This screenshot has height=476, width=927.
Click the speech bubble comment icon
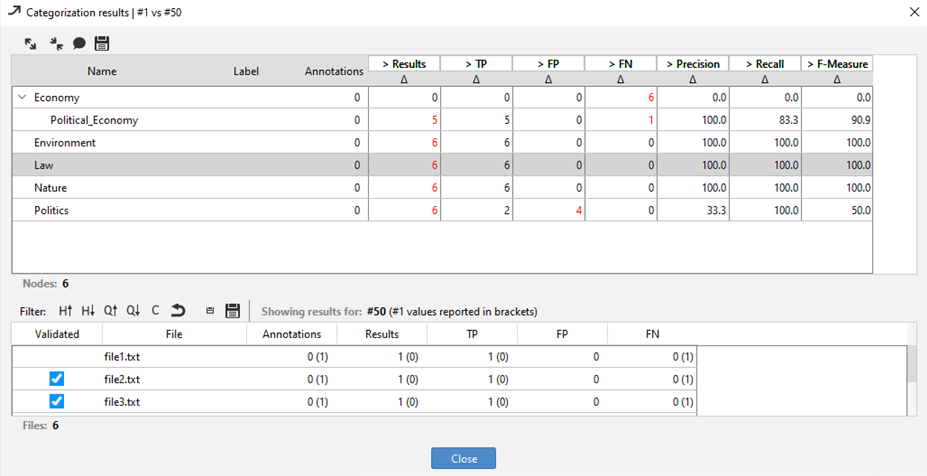[78, 44]
